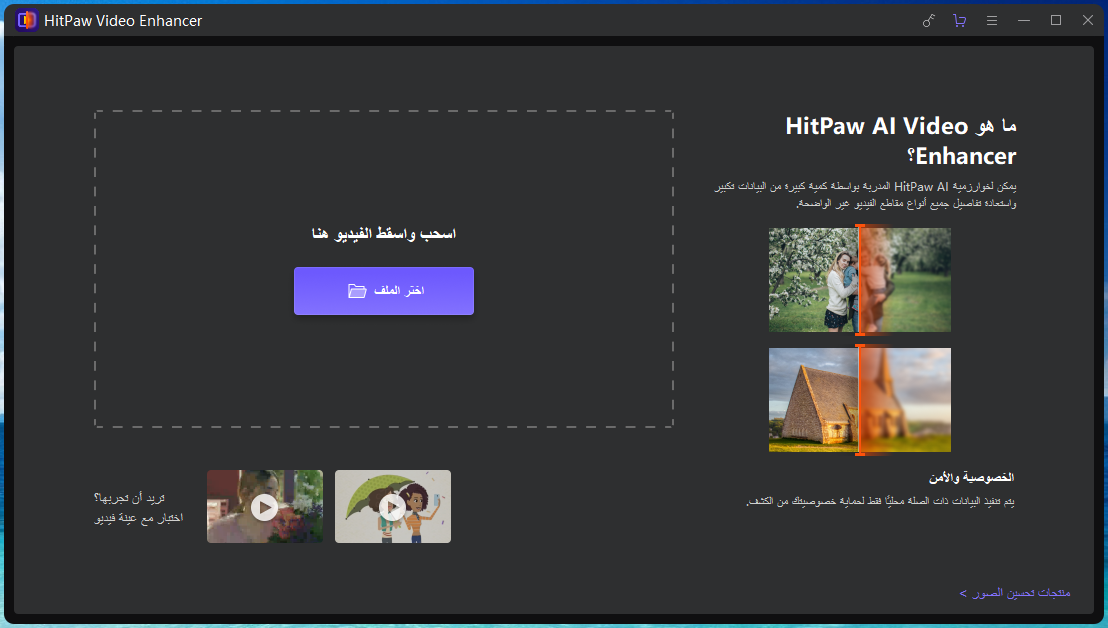Select the umbrella cartoon video thumbnail
The height and width of the screenshot is (628, 1108).
pyautogui.click(x=392, y=506)
